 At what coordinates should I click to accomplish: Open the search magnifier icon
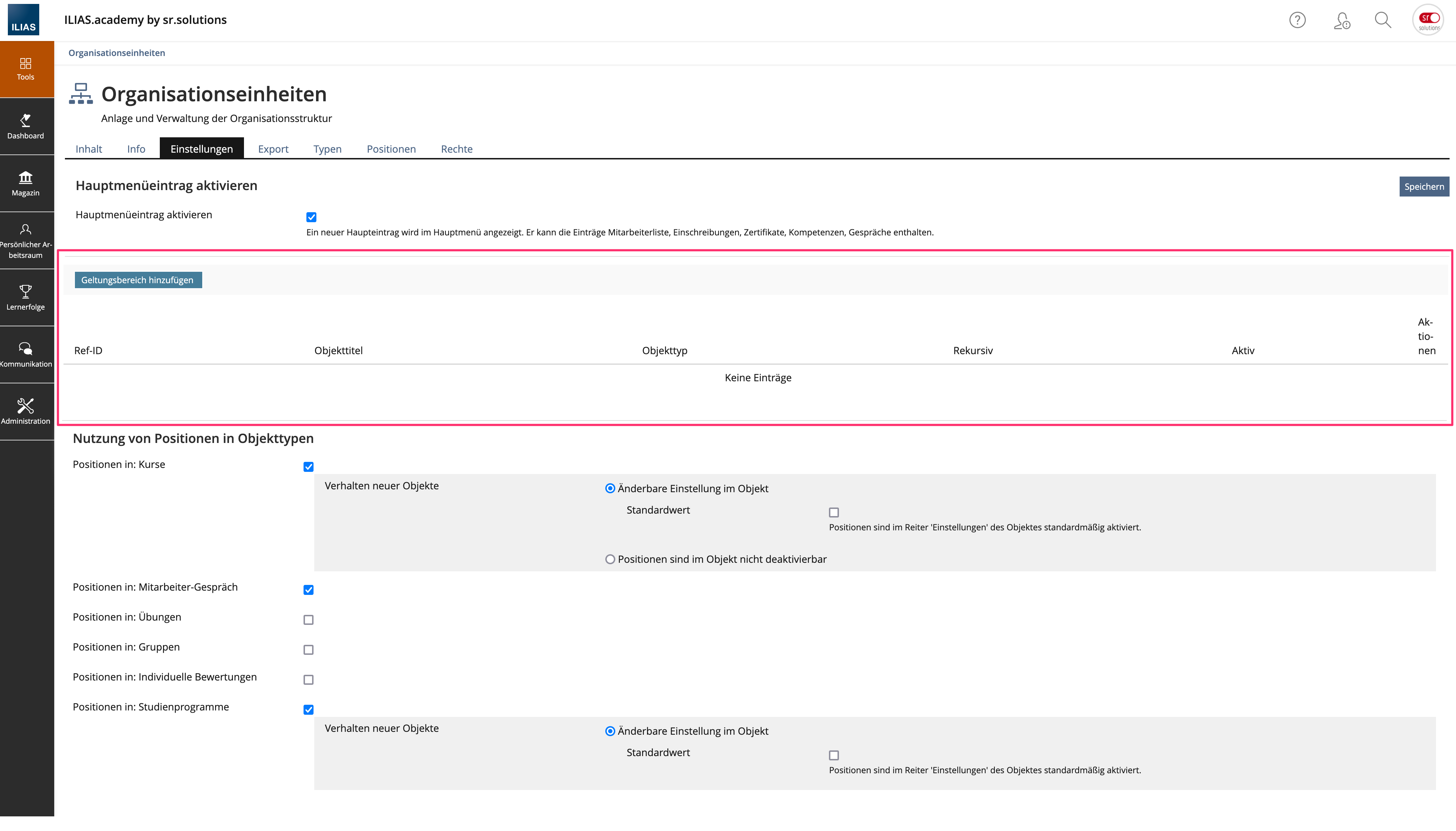pos(1383,20)
